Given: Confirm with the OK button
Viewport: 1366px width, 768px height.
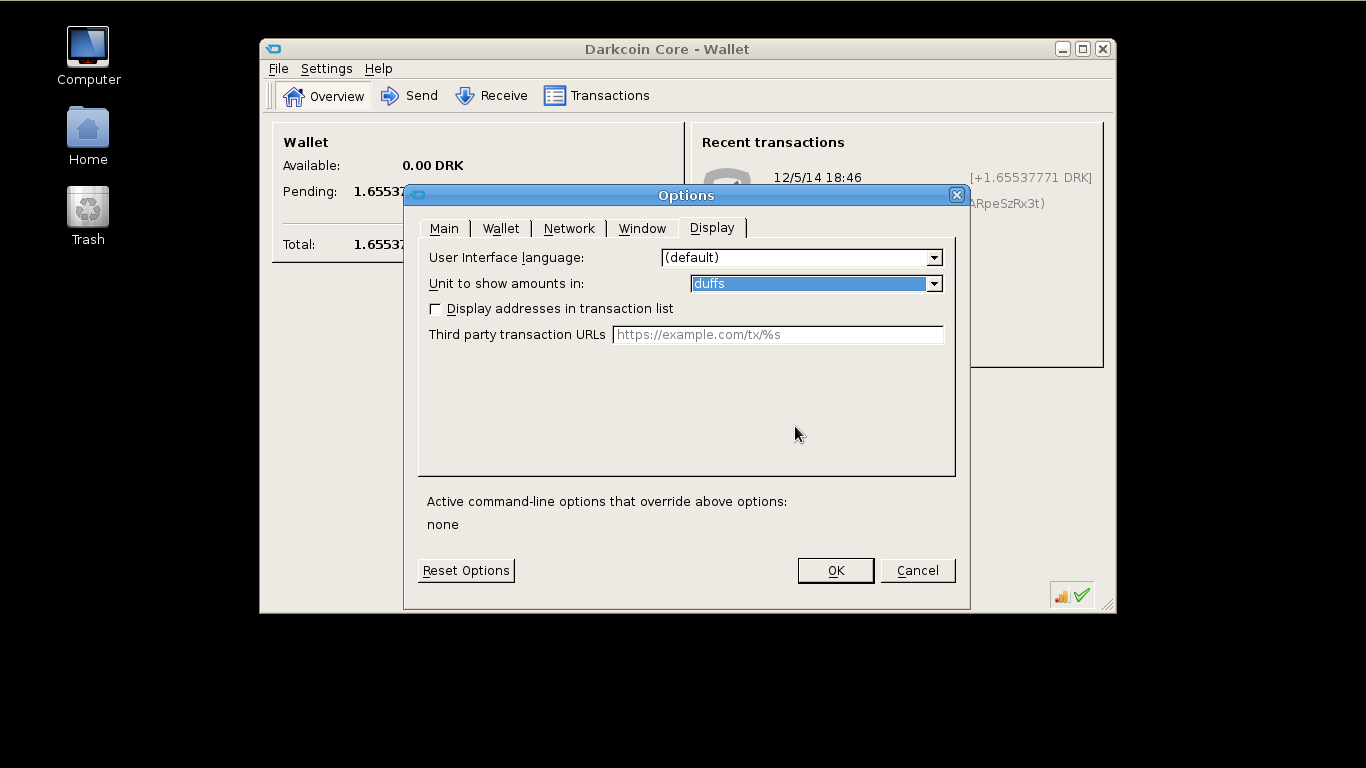Looking at the screenshot, I should (836, 571).
